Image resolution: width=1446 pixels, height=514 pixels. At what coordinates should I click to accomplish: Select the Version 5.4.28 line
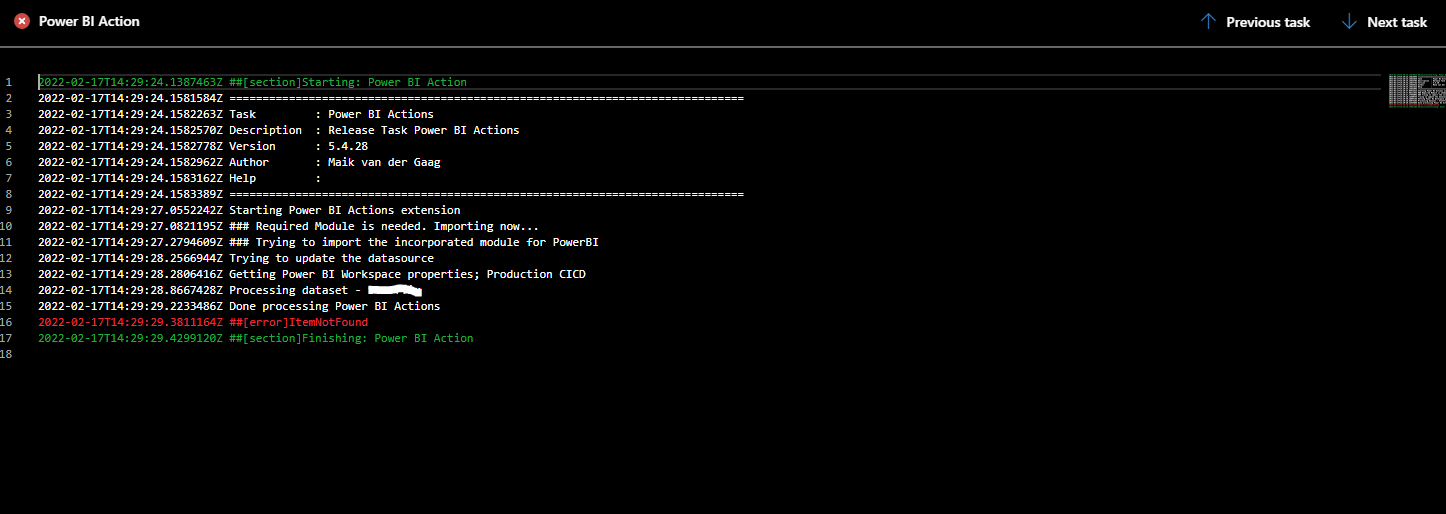(203, 146)
